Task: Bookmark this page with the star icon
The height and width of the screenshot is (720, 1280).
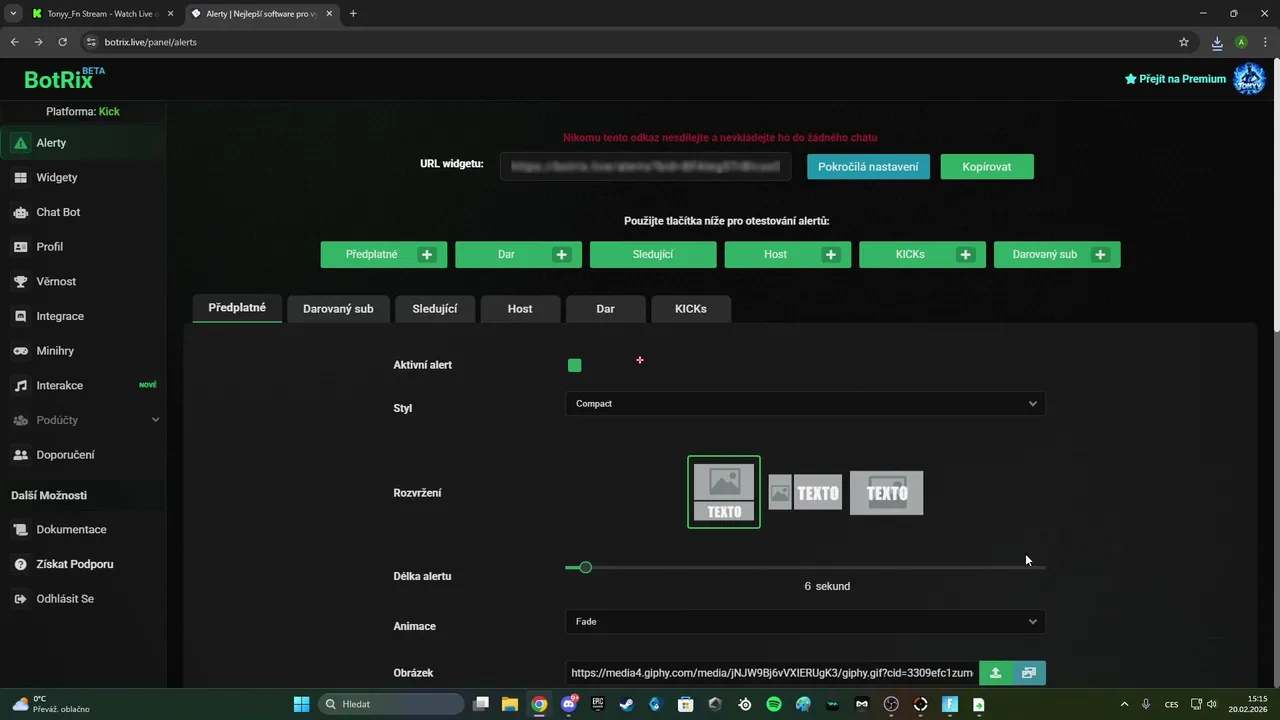Action: coord(1184,42)
